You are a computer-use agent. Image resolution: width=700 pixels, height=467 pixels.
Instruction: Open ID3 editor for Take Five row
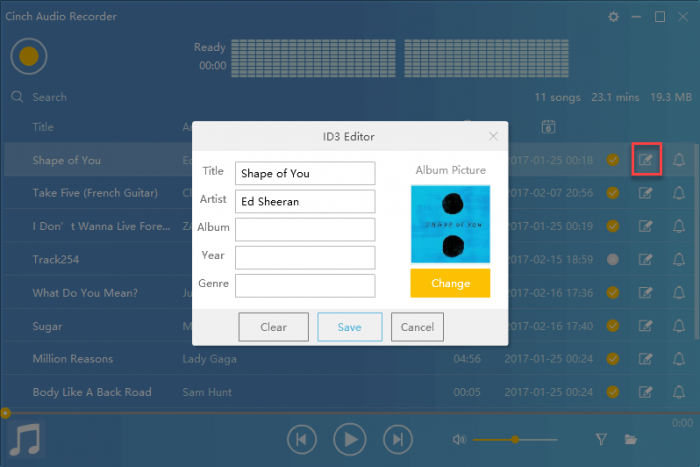point(646,193)
